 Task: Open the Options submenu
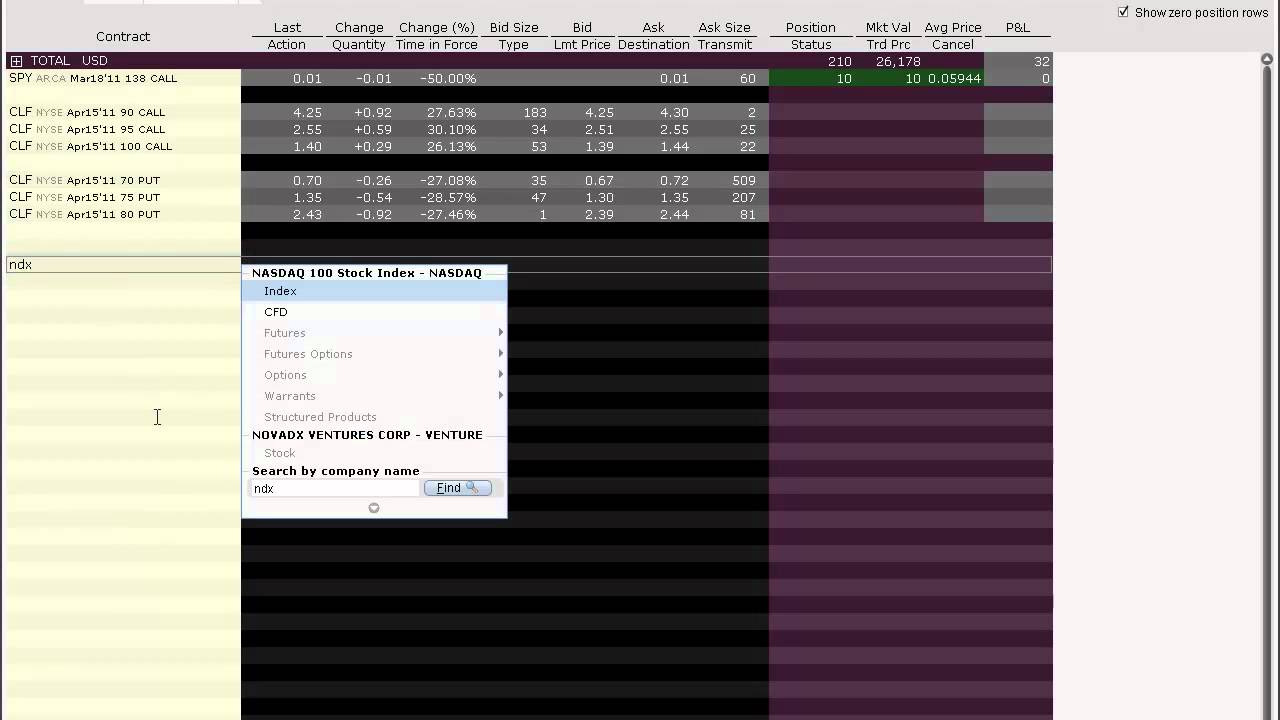tap(374, 375)
